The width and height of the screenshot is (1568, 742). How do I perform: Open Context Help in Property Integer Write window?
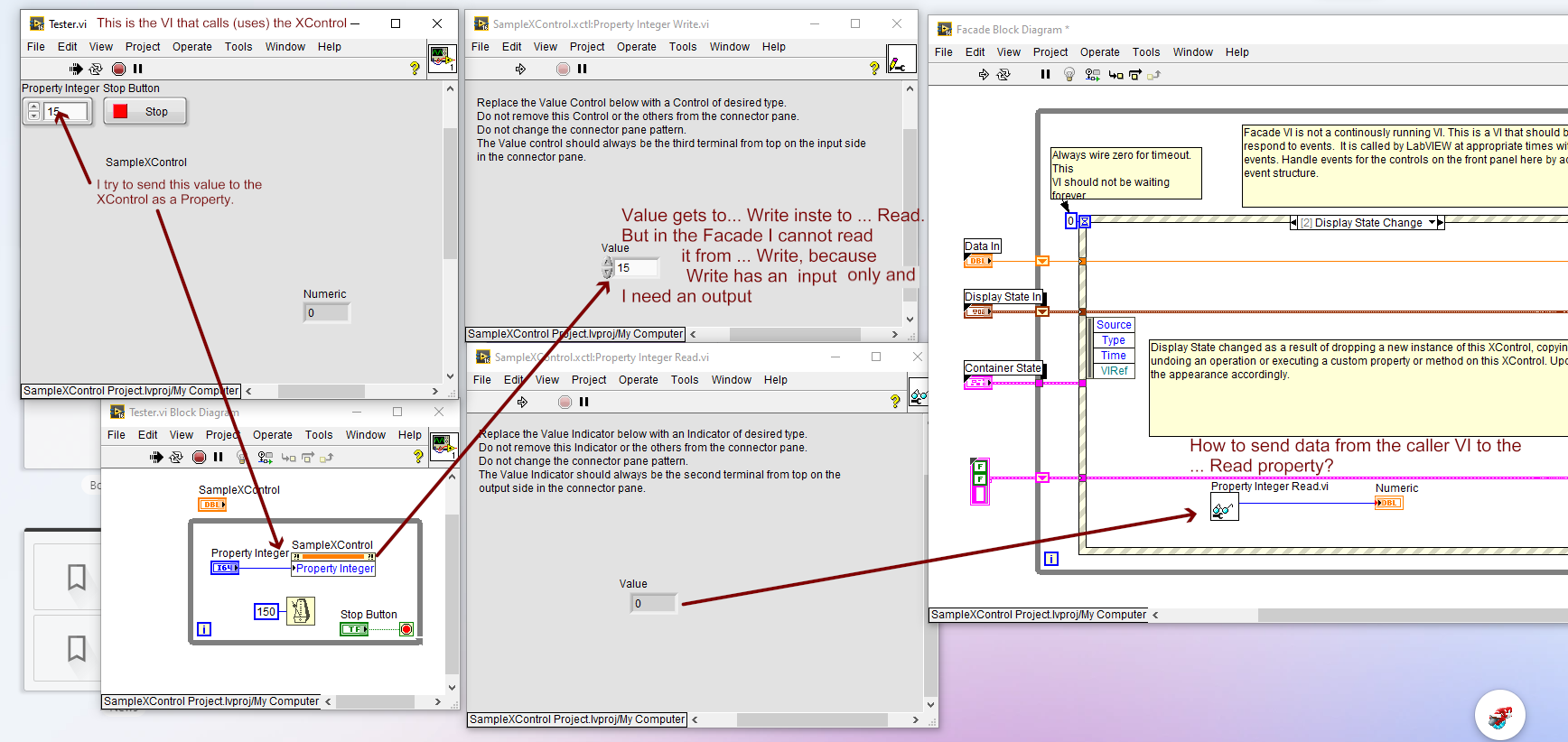click(873, 69)
